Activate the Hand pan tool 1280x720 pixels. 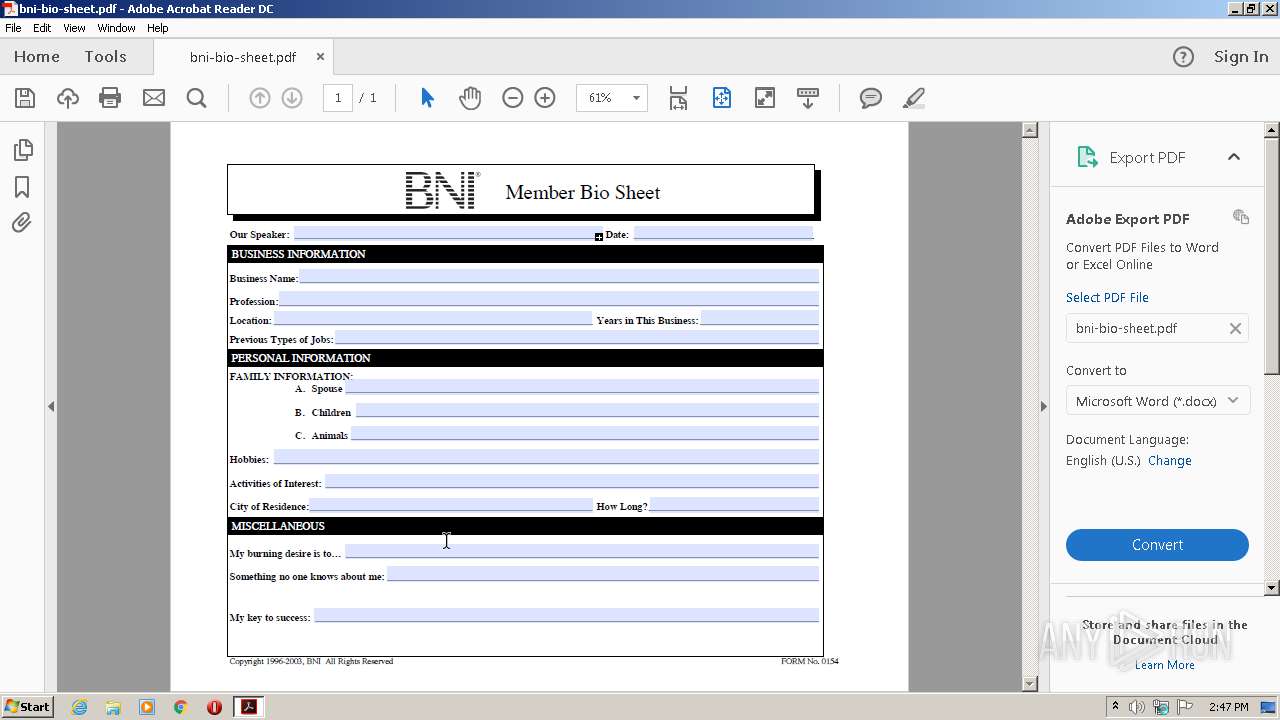click(x=470, y=98)
